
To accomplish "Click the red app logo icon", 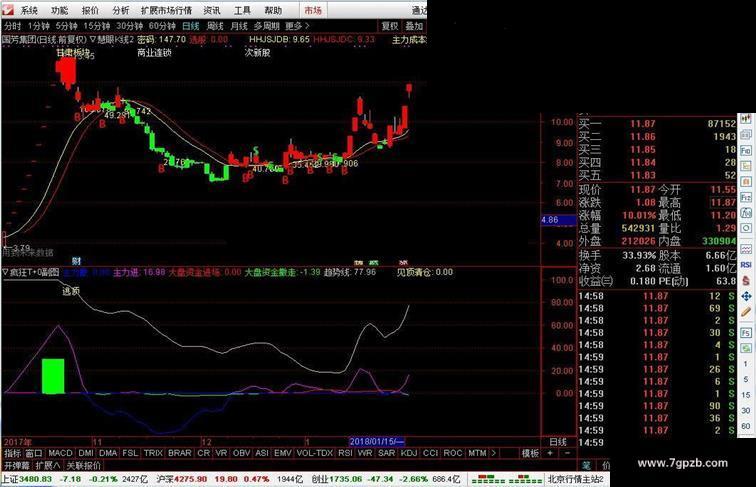I will [x=8, y=10].
